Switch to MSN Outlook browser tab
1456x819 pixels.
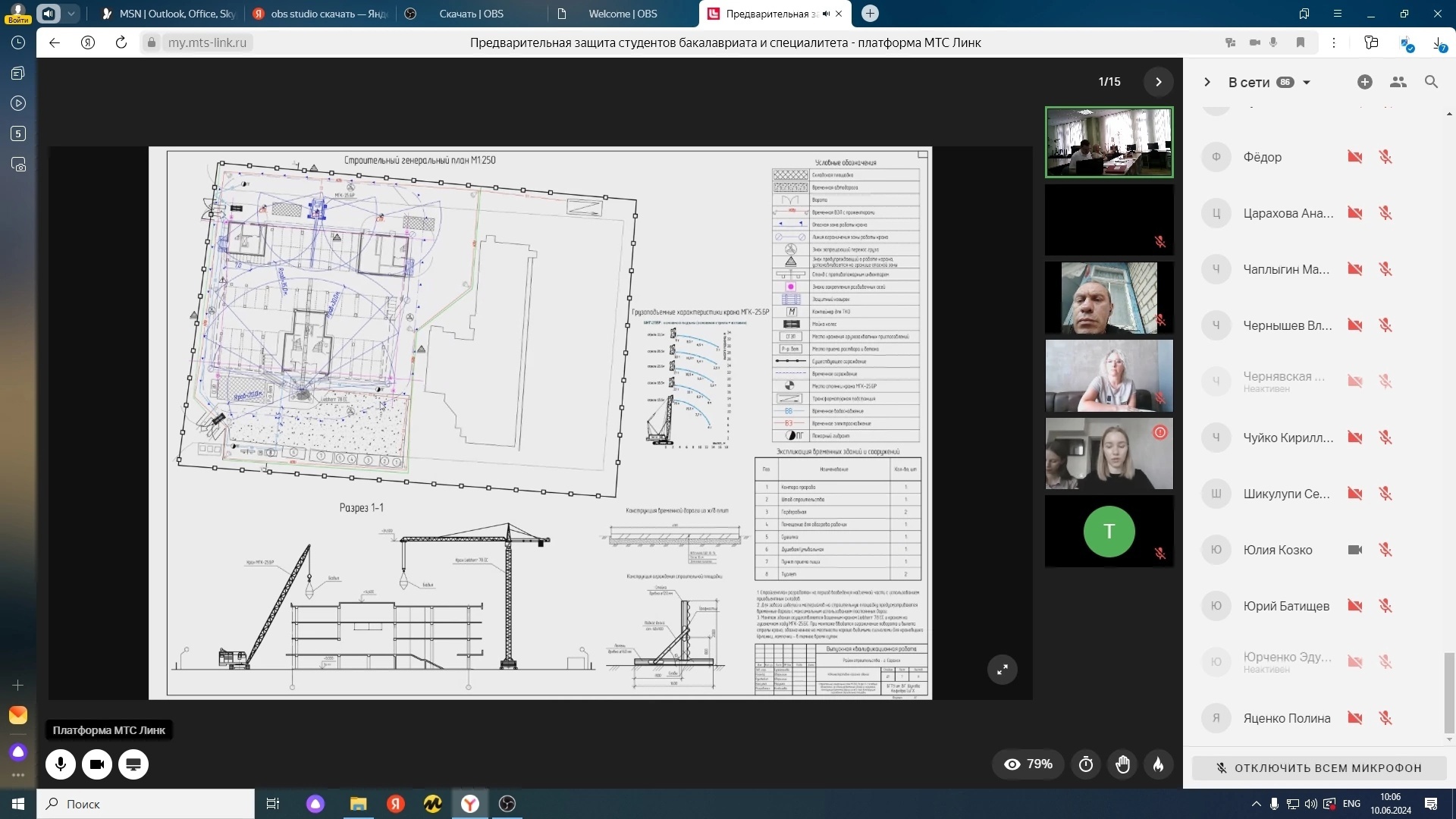tap(168, 14)
